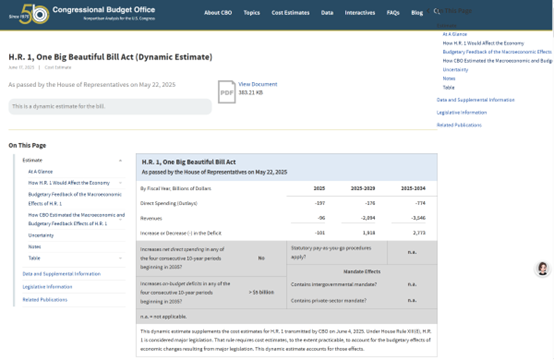The height and width of the screenshot is (360, 554).
Task: Go to Cost Estimates menu item
Action: tap(290, 13)
